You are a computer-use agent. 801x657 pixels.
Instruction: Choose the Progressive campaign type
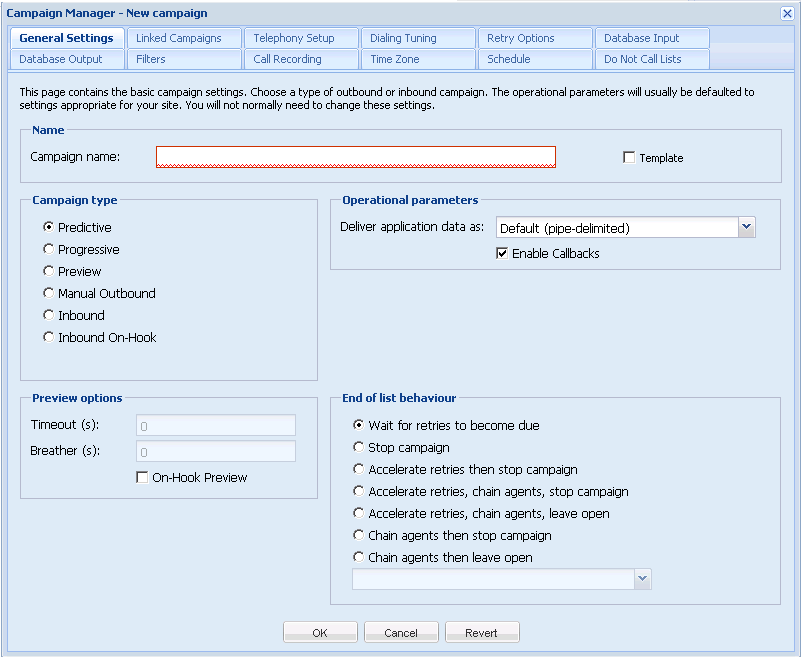tap(49, 249)
